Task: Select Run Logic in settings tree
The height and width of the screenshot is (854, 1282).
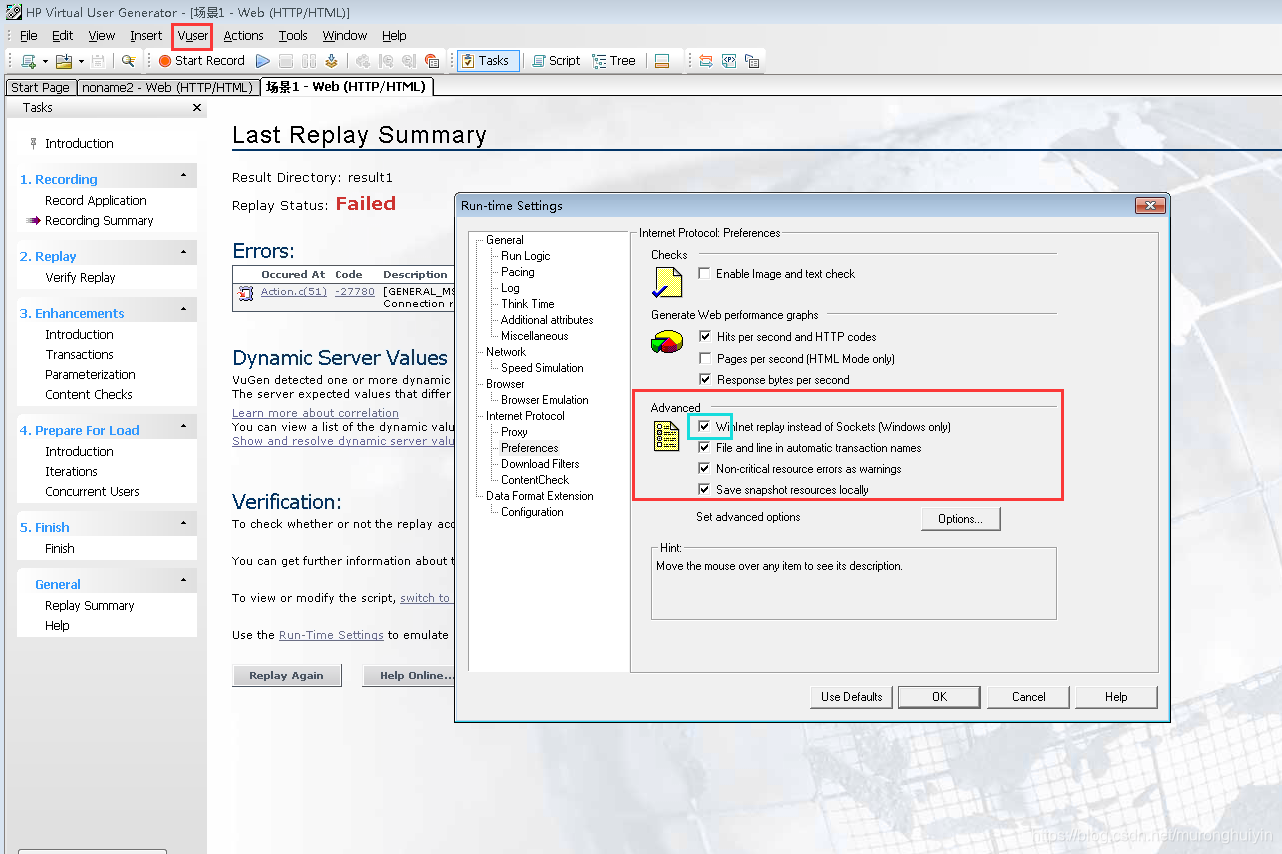Action: [x=525, y=256]
